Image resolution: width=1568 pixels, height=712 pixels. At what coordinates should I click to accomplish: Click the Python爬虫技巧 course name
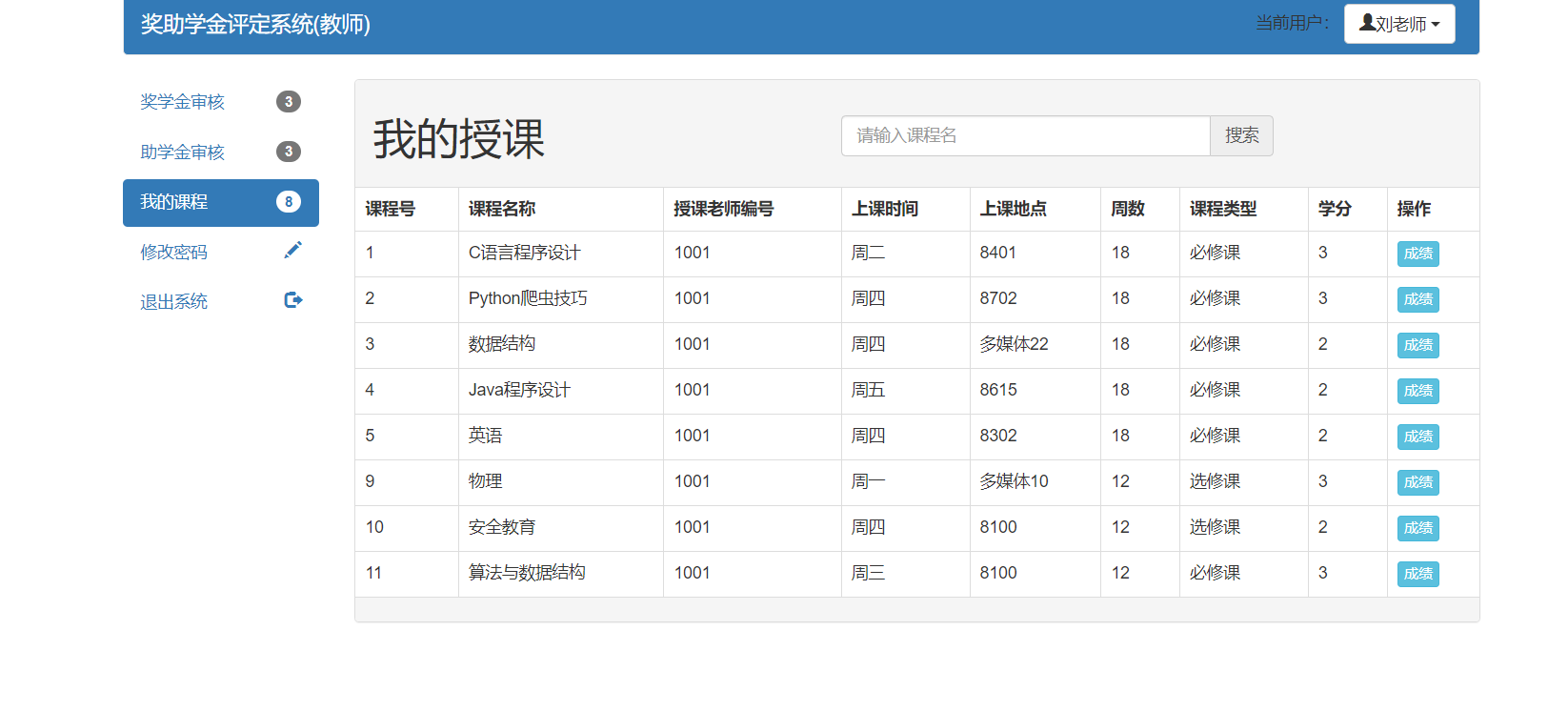coord(528,298)
